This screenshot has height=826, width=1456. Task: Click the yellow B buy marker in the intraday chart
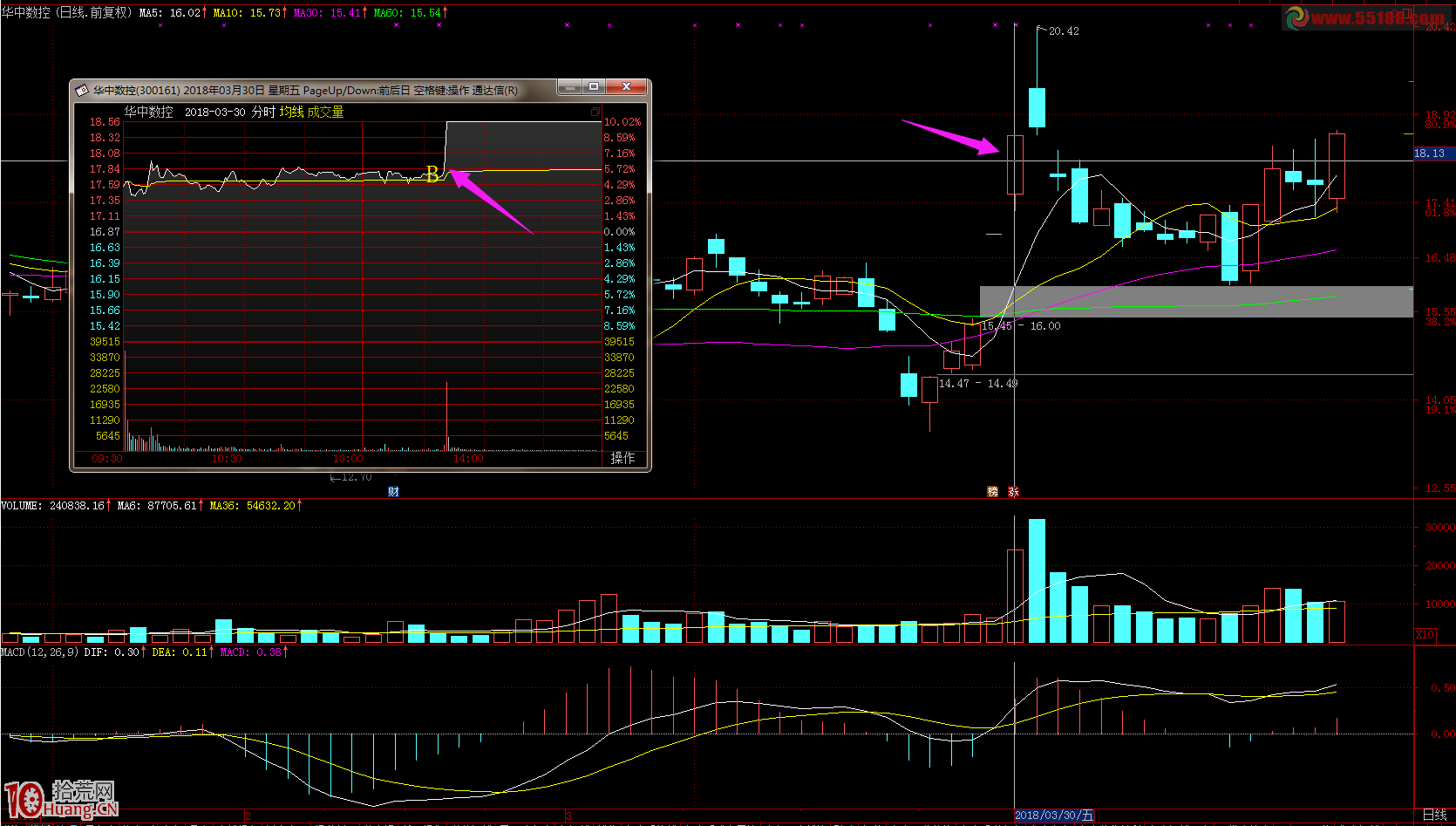432,174
